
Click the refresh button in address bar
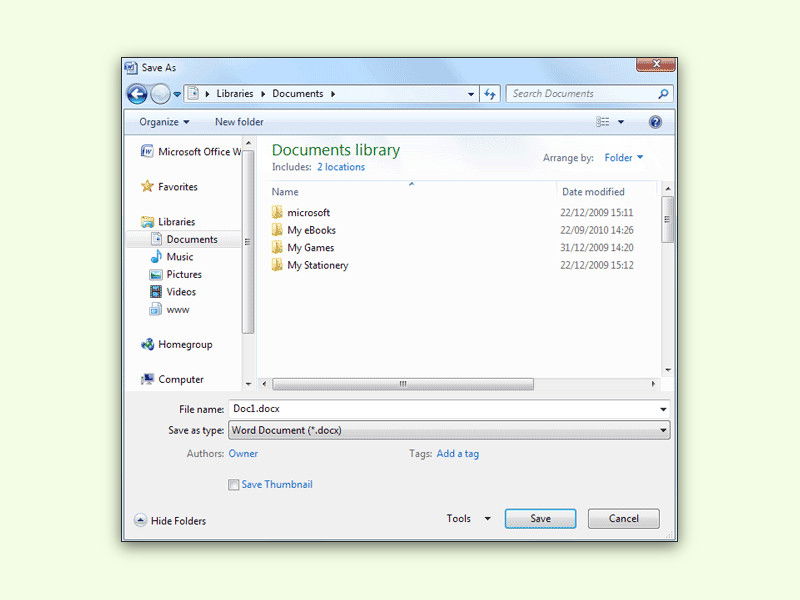coord(490,94)
